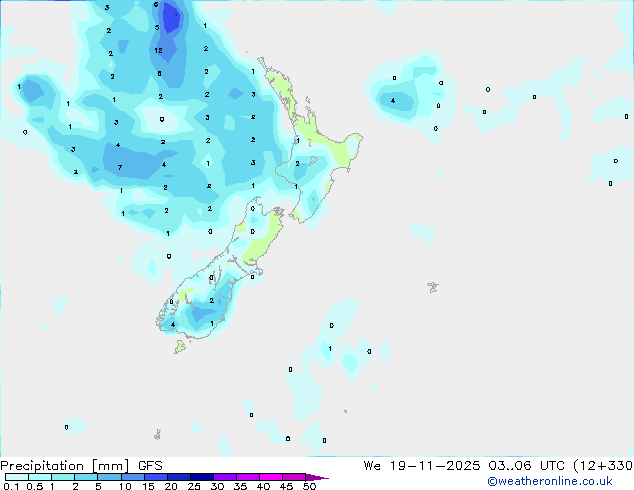Click the "8" precipitation value on map
The height and width of the screenshot is (490, 634).
tap(160, 74)
